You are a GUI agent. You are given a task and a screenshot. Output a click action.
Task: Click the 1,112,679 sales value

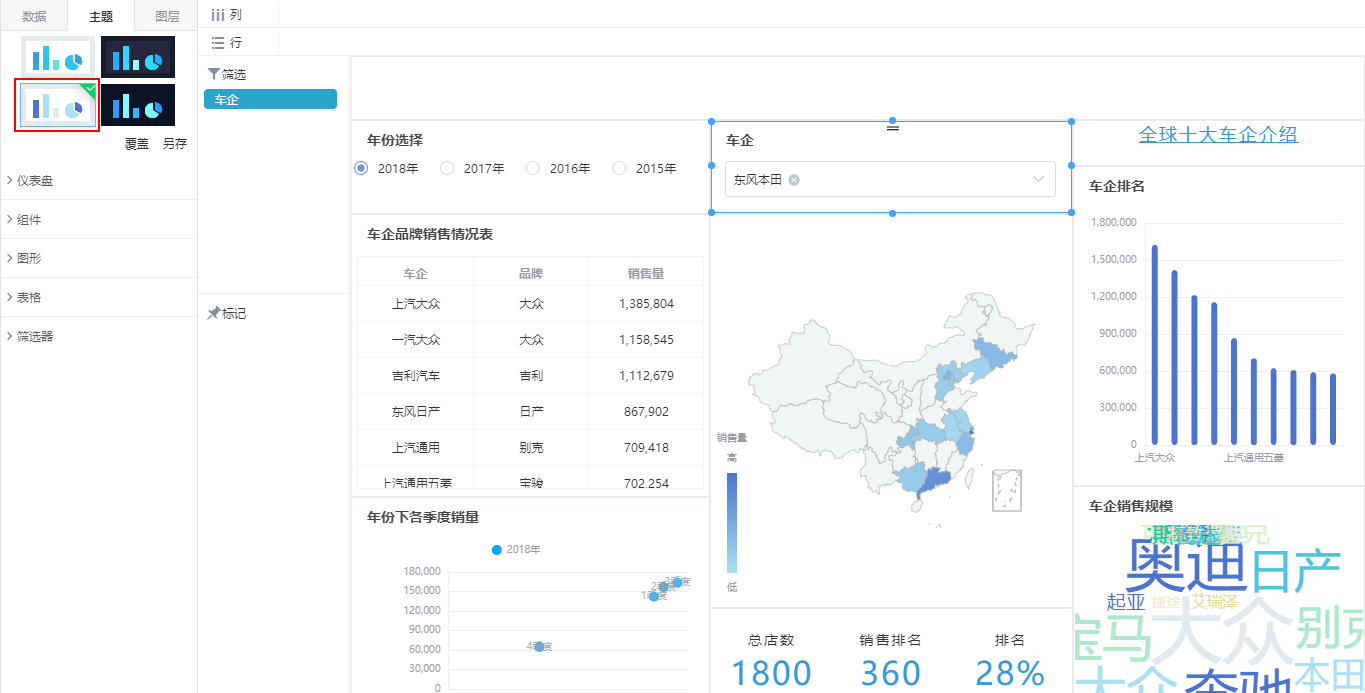tap(646, 376)
